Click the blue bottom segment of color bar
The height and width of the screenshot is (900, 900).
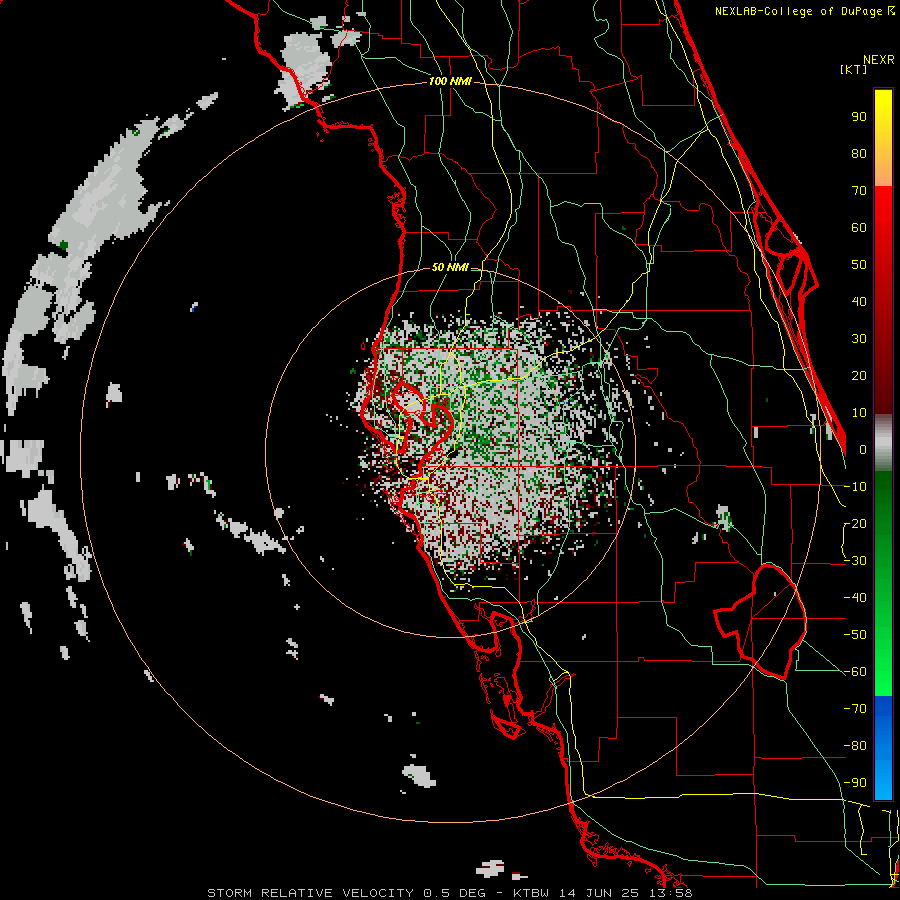[883, 748]
